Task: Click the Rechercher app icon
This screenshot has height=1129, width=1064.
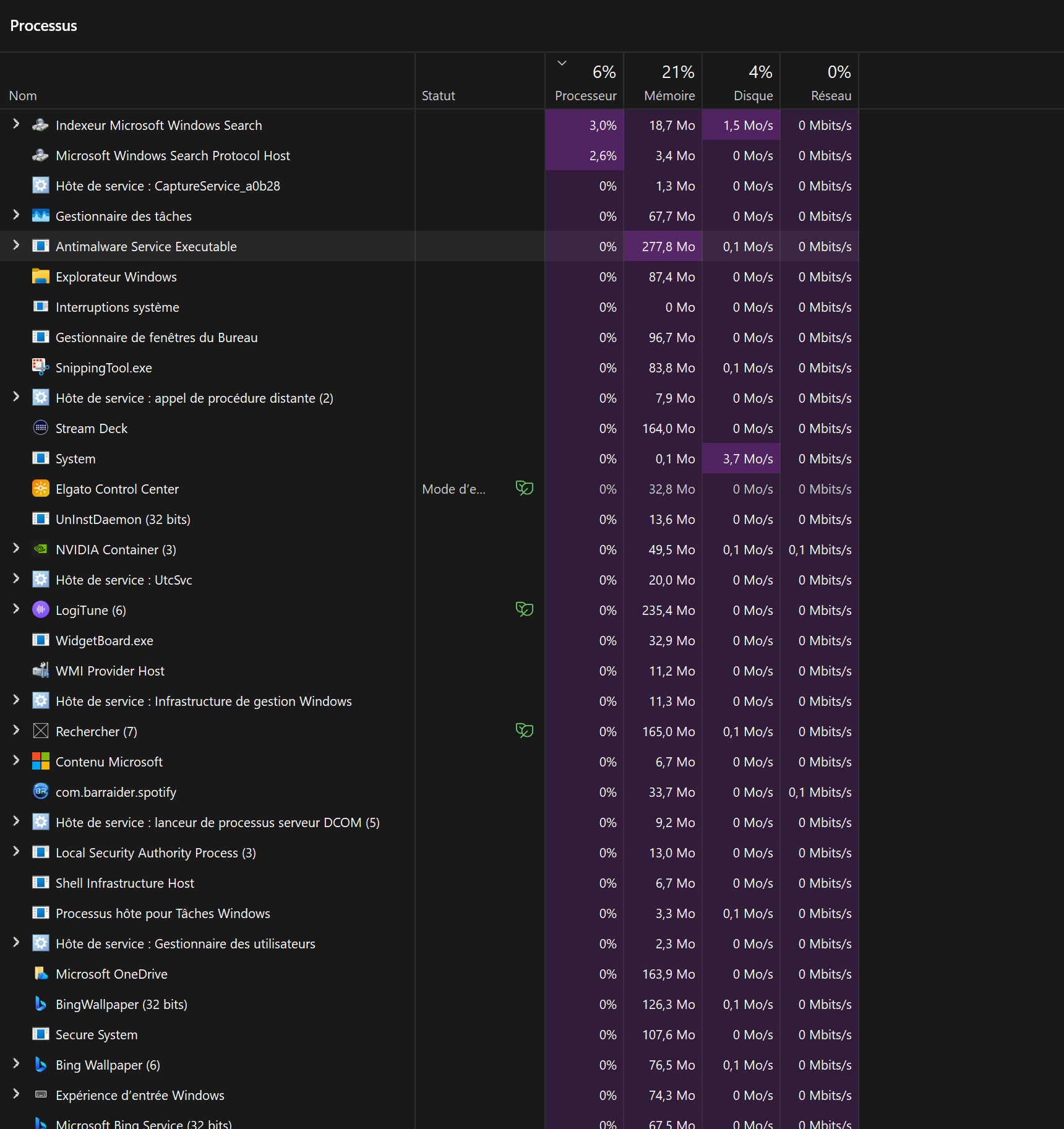Action: (41, 731)
